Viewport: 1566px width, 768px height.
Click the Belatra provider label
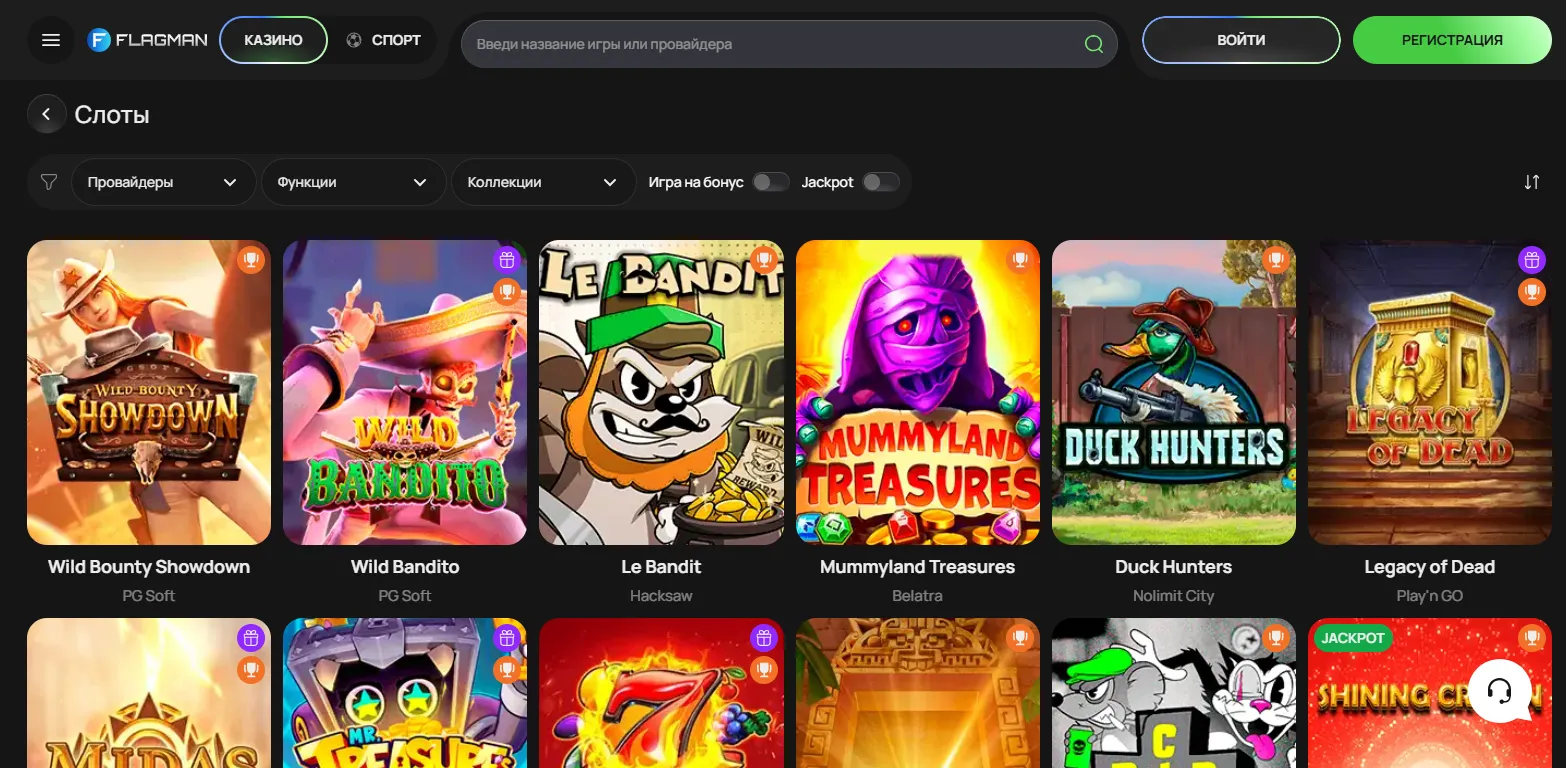(x=917, y=596)
